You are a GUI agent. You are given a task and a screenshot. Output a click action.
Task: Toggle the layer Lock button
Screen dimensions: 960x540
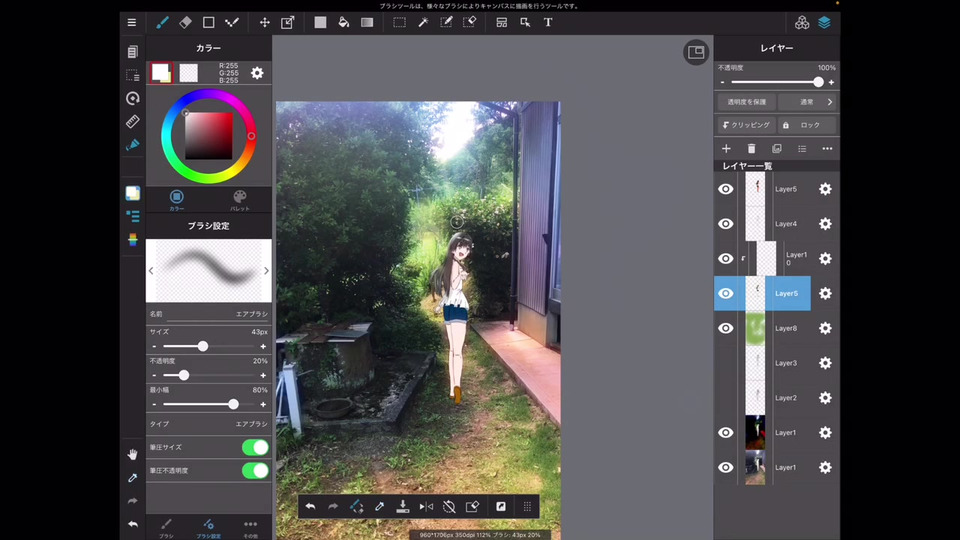pos(807,125)
